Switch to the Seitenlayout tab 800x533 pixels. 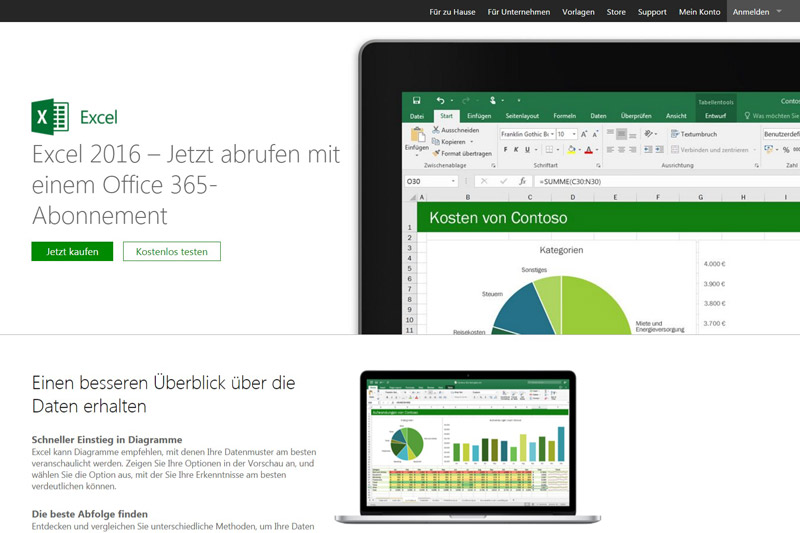[522, 116]
